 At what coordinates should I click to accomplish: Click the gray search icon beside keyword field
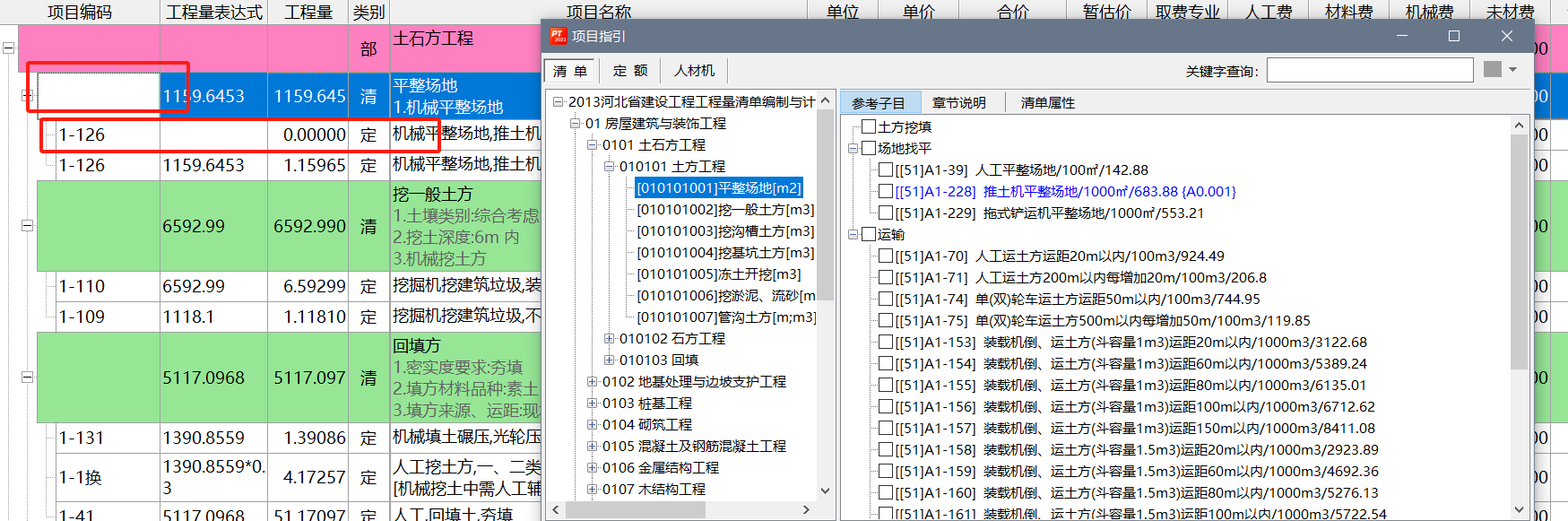(1492, 69)
